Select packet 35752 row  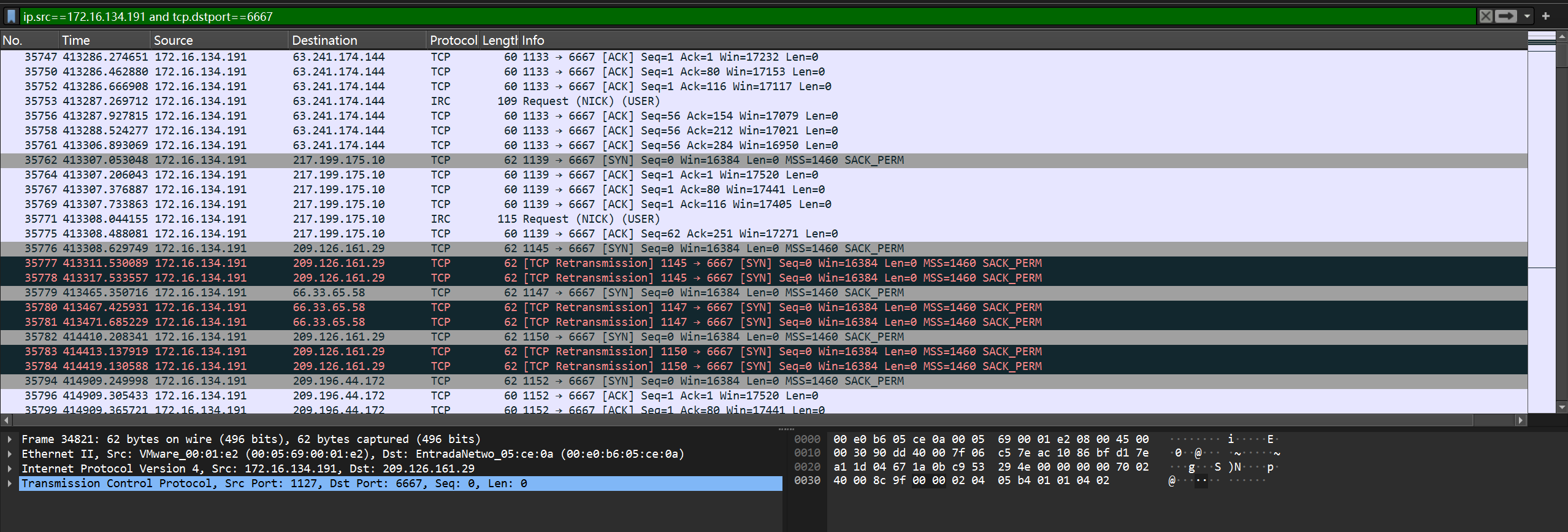[x=763, y=87]
